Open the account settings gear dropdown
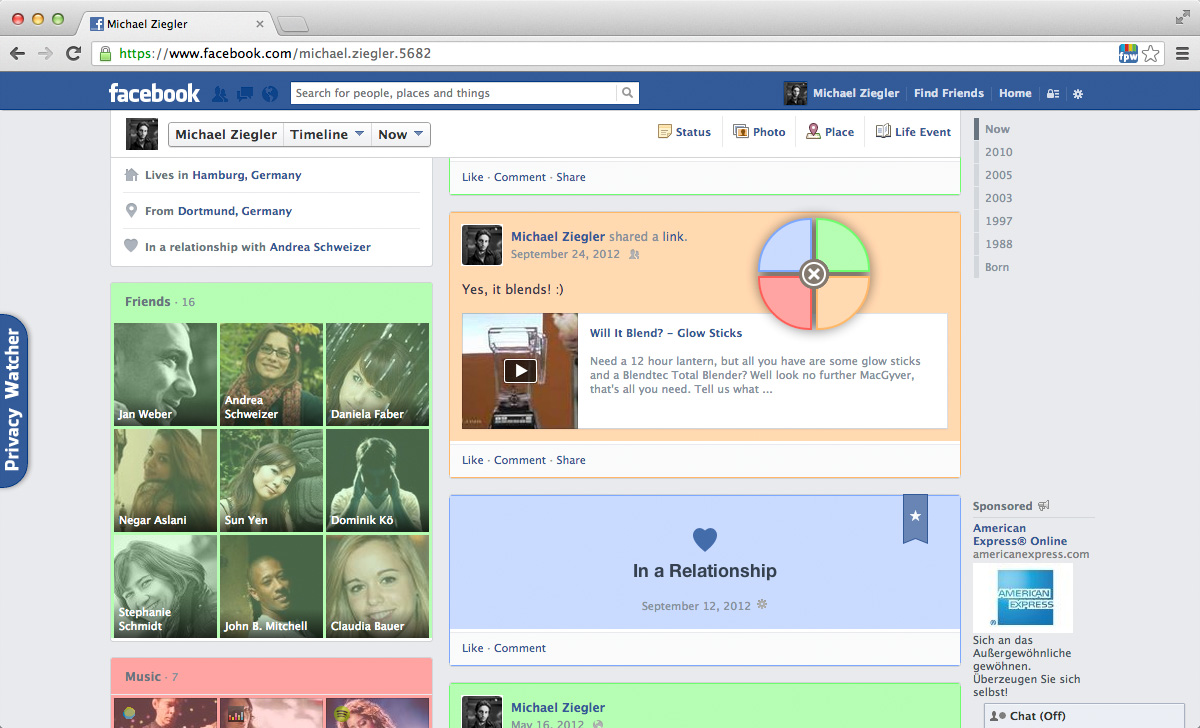1200x728 pixels. (1078, 94)
